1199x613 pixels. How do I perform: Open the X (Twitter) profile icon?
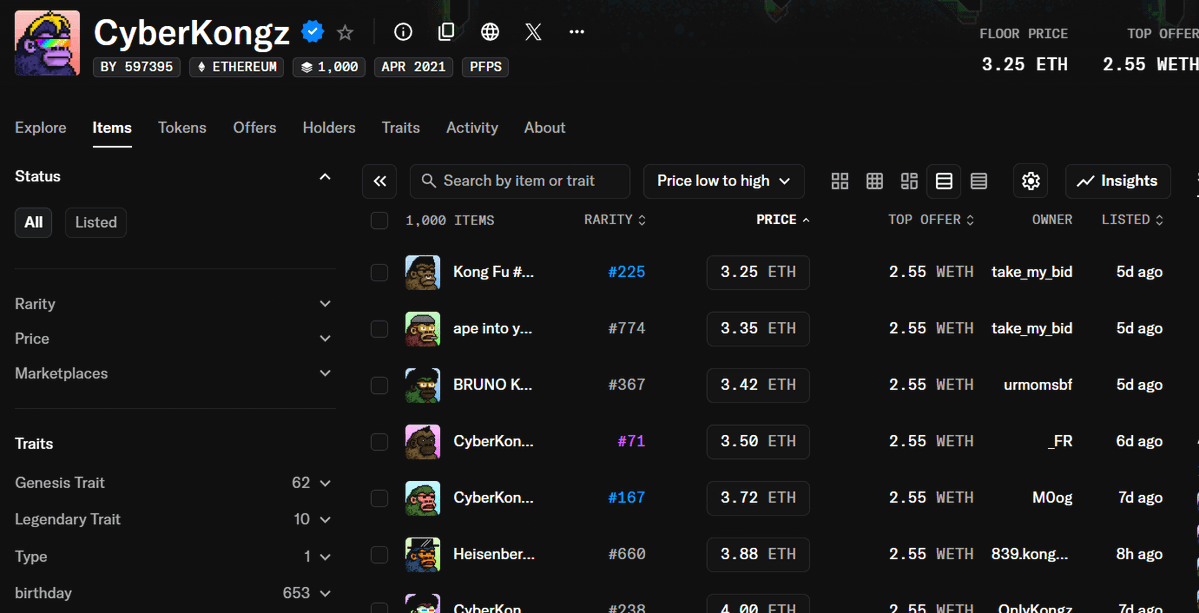[534, 32]
